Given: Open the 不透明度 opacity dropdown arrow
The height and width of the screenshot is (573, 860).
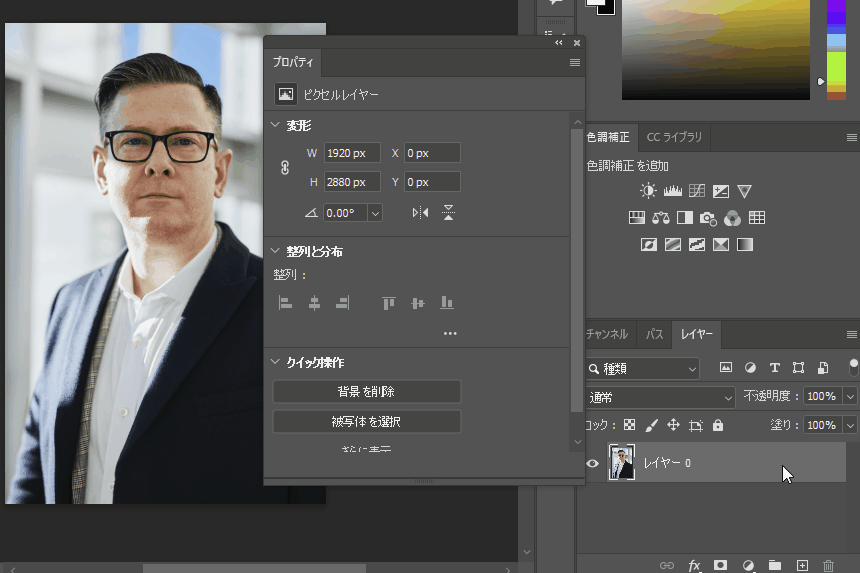Looking at the screenshot, I should pyautogui.click(x=850, y=396).
